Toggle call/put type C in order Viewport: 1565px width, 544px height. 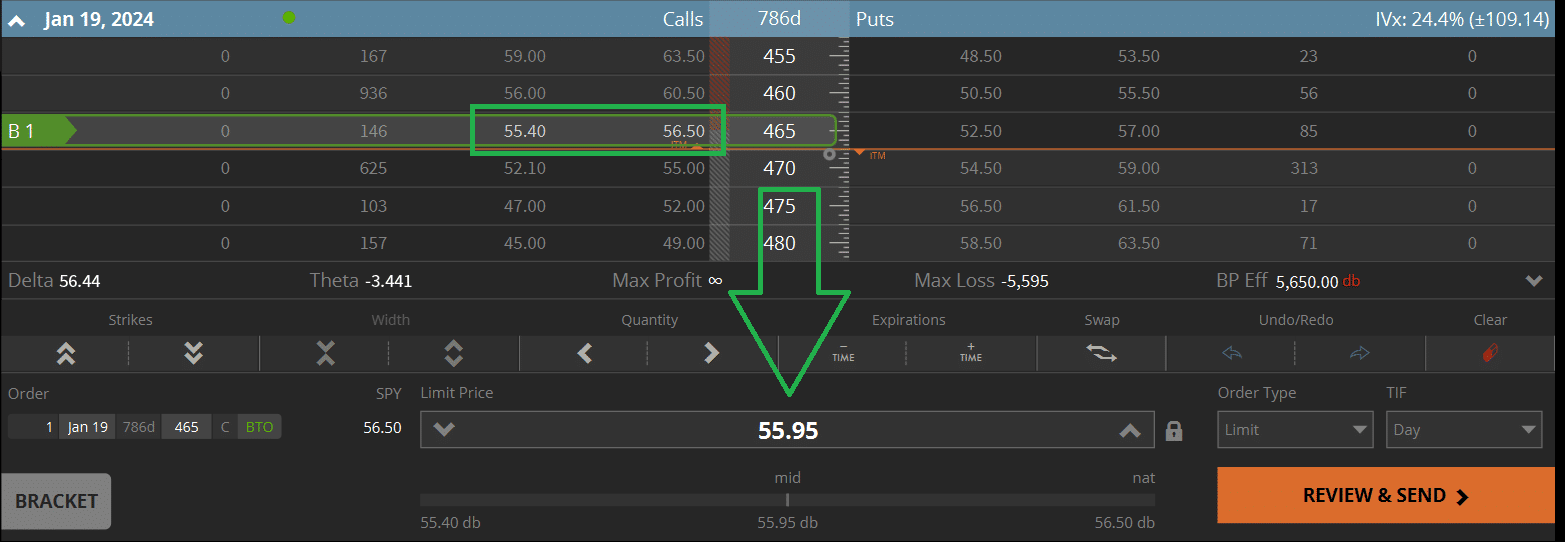225,427
